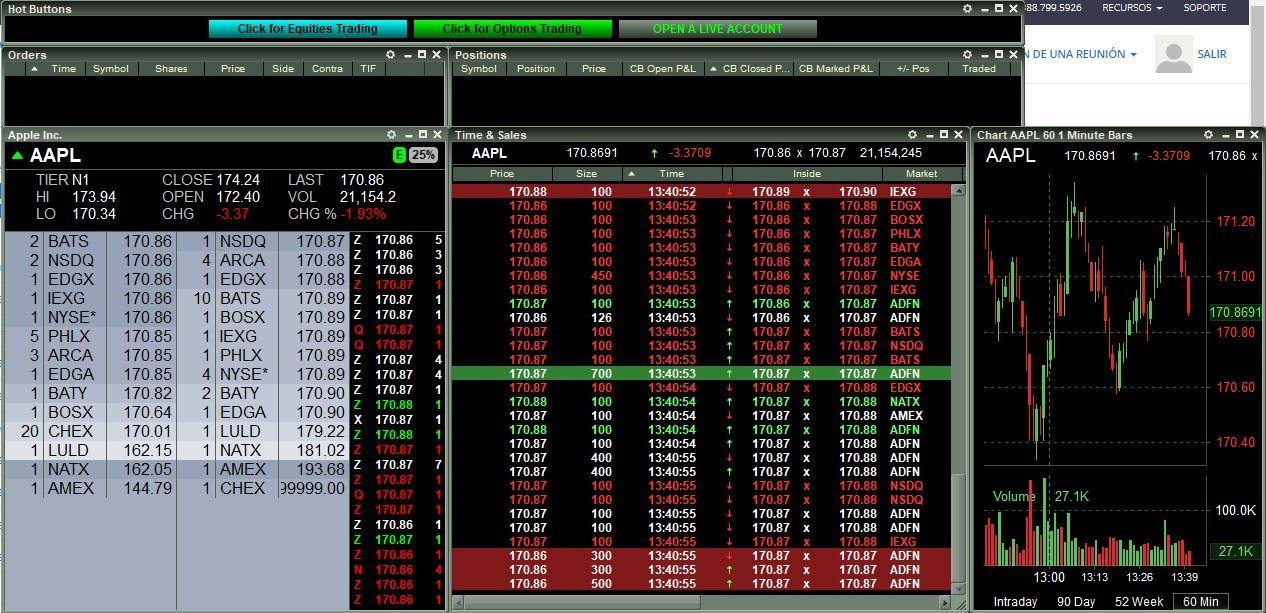
Task: Select the AMEX trade row in Time & Sales
Action: (701, 415)
